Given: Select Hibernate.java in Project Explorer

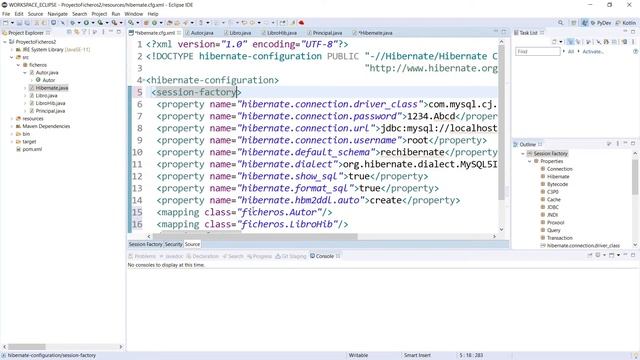Looking at the screenshot, I should 51,88.
